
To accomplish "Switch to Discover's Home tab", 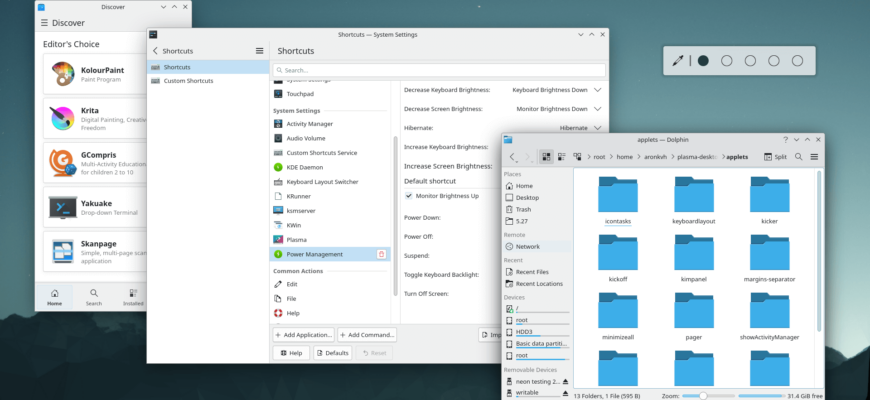I will (54, 297).
